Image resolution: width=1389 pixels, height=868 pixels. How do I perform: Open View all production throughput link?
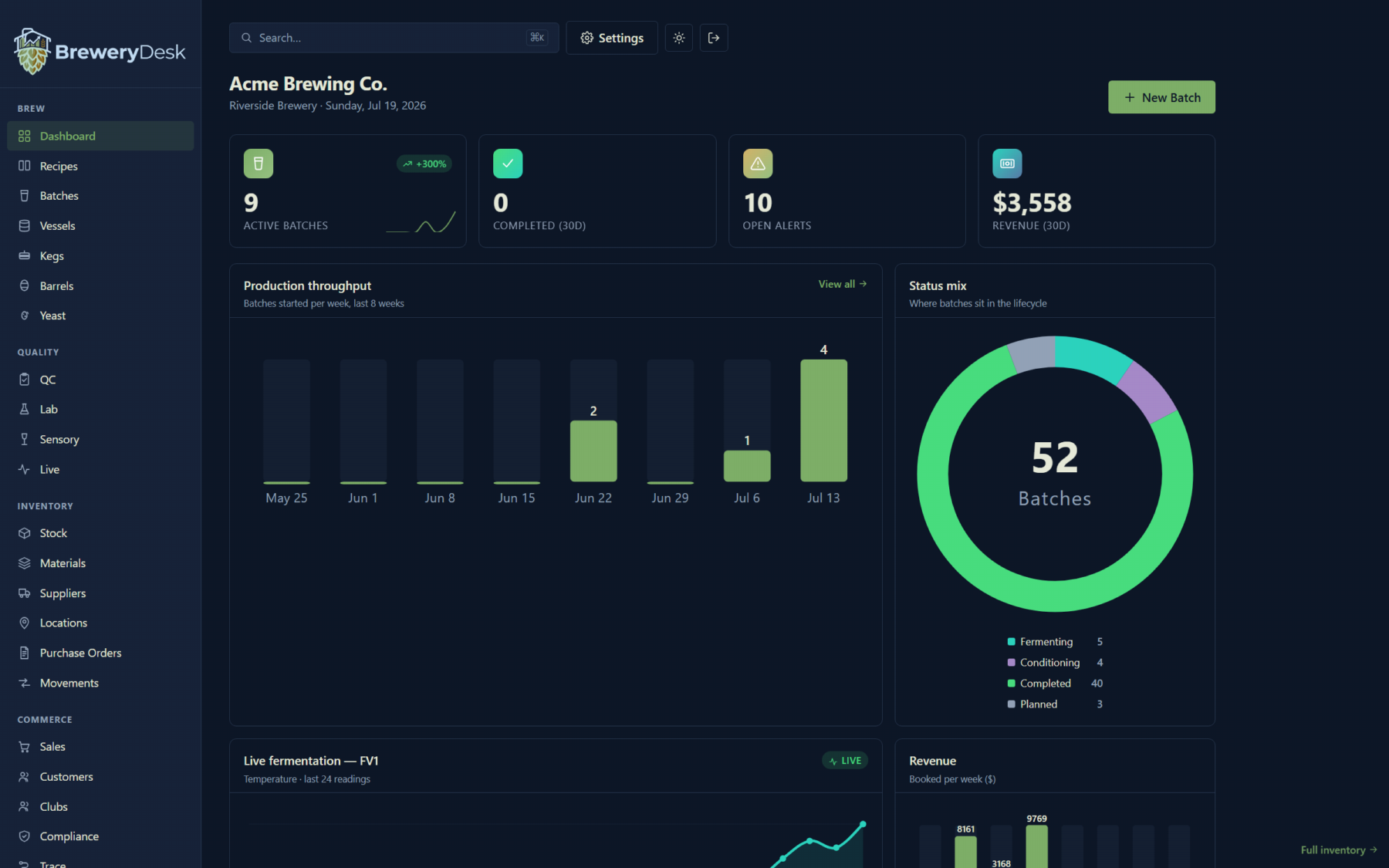coord(843,284)
